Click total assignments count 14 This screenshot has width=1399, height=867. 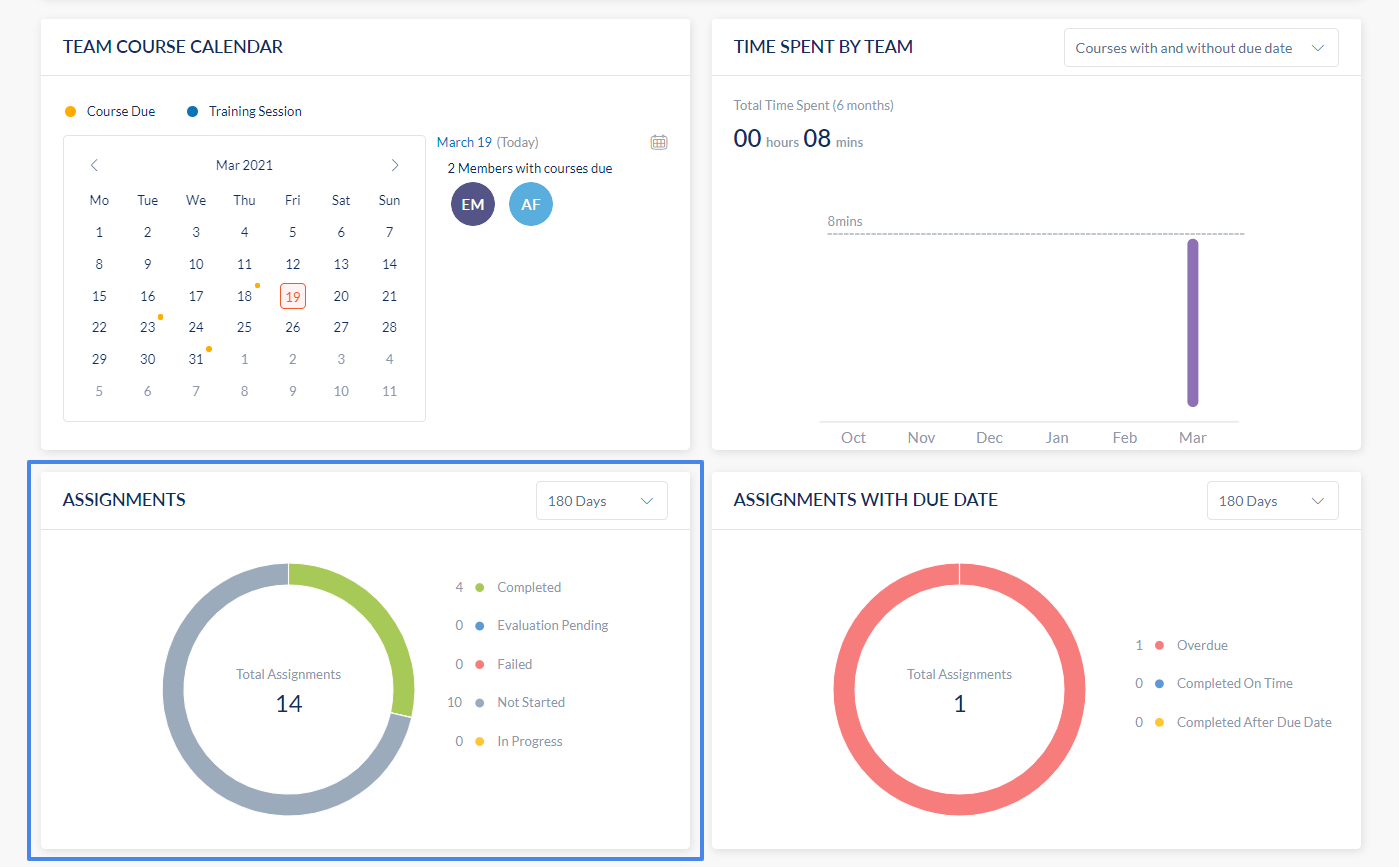(289, 703)
